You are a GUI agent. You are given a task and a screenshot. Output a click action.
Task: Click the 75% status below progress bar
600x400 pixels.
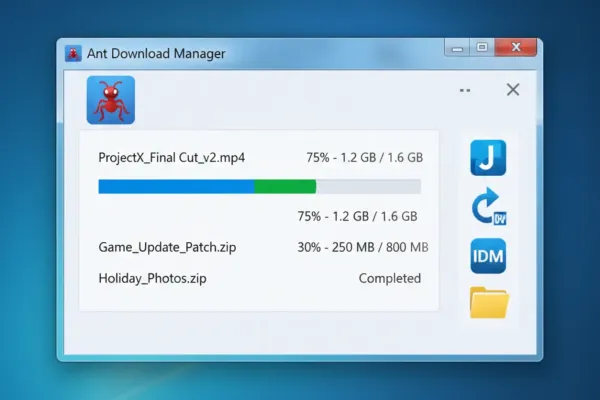pyautogui.click(x=357, y=216)
